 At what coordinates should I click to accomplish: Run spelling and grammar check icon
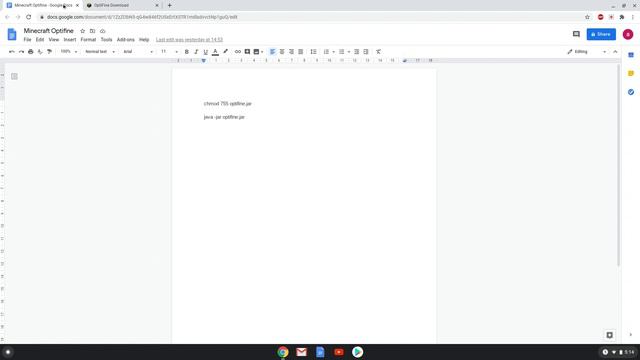point(40,52)
